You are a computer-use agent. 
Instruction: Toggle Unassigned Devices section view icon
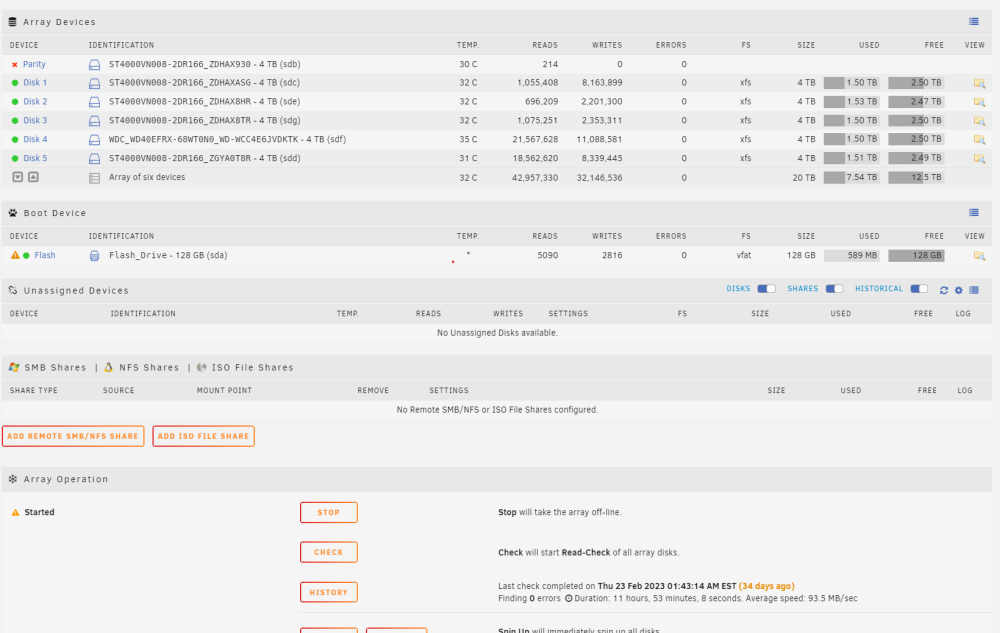[x=974, y=290]
